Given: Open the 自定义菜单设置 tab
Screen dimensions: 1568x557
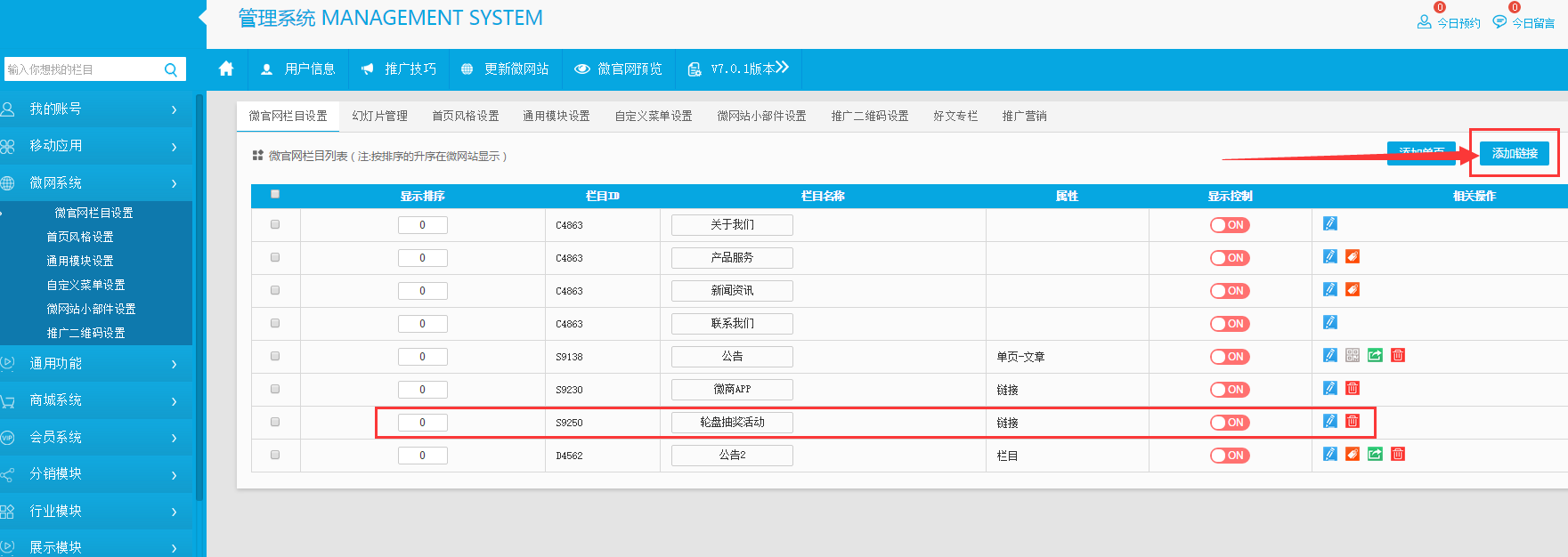Looking at the screenshot, I should [653, 116].
